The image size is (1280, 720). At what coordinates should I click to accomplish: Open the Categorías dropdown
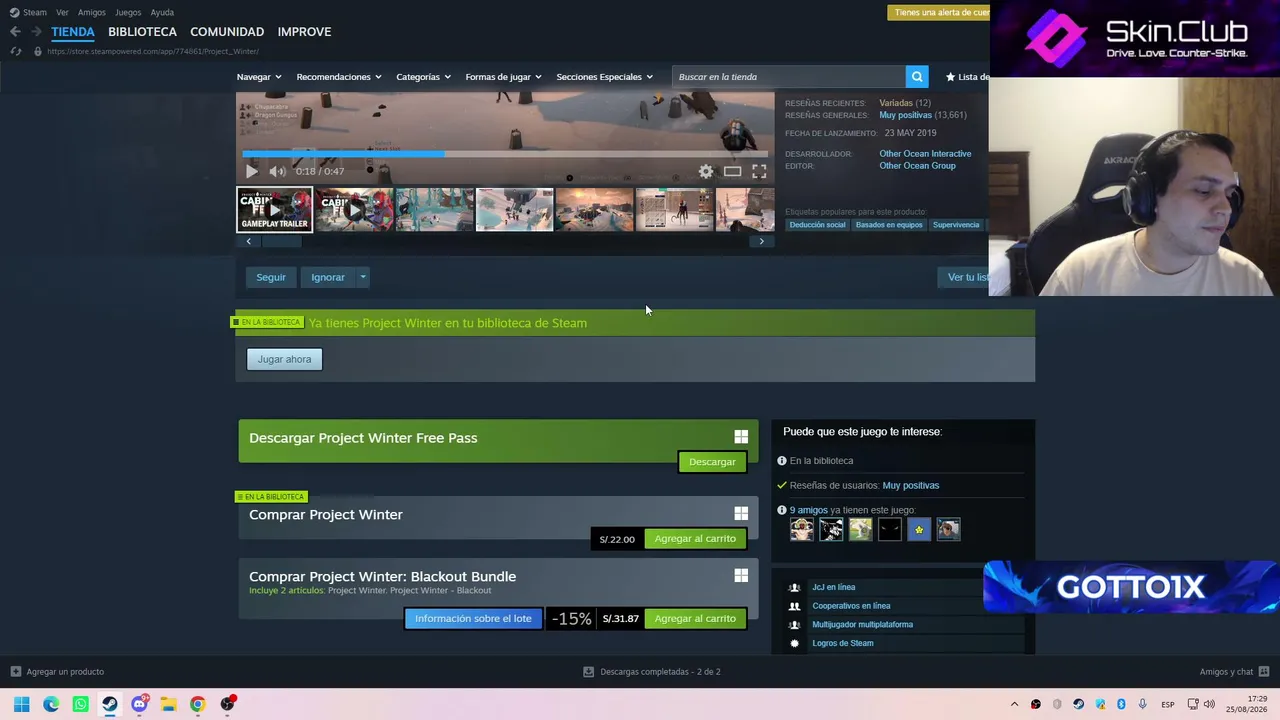[423, 77]
